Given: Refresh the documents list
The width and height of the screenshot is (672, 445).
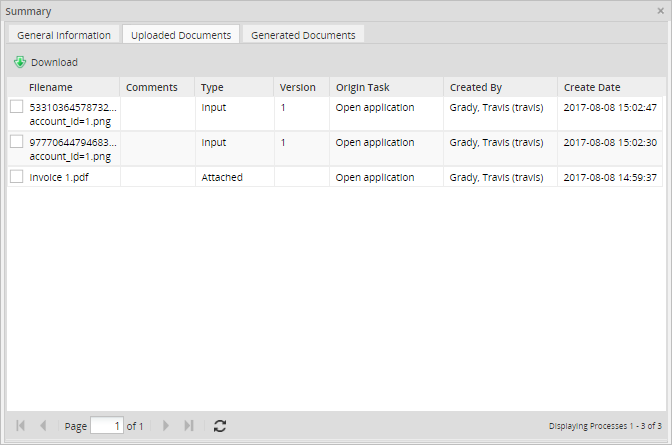Looking at the screenshot, I should pos(220,426).
